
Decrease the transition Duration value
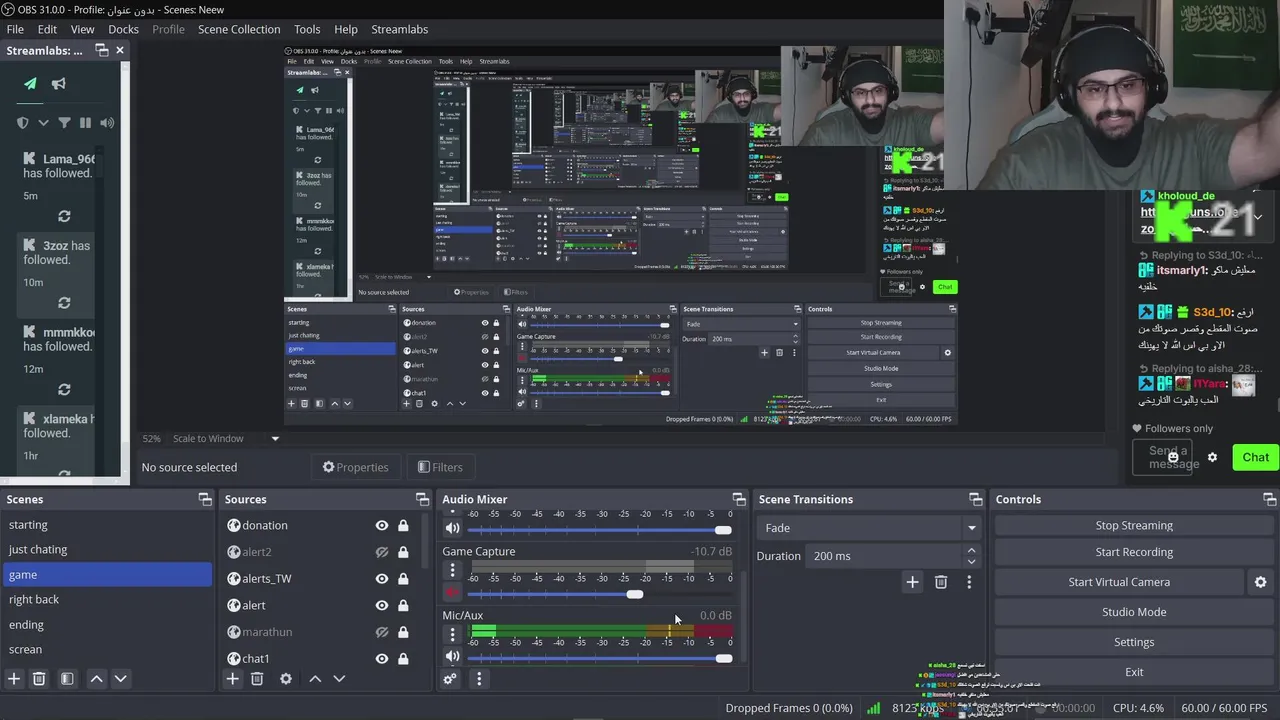(x=971, y=562)
